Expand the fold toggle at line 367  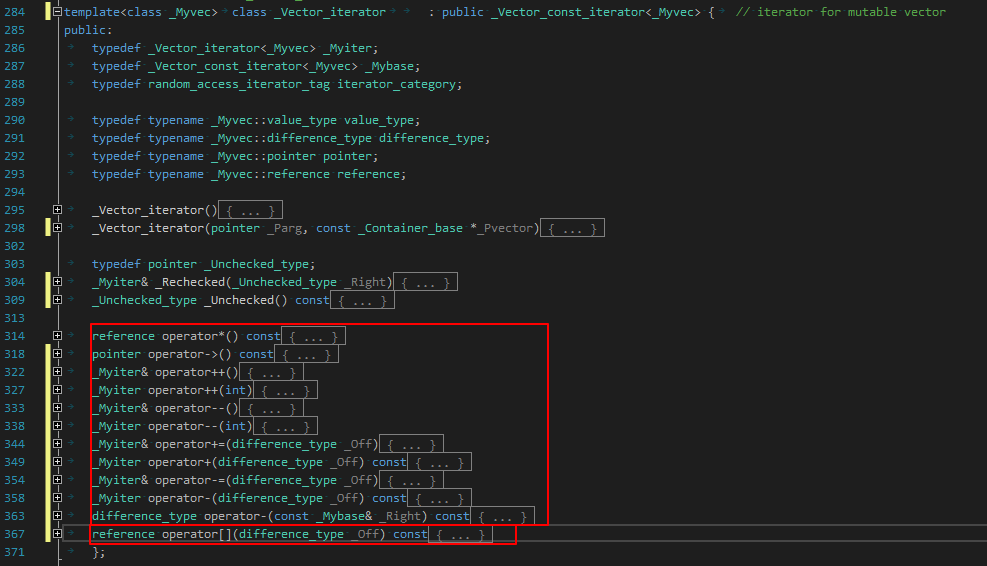pyautogui.click(x=58, y=534)
